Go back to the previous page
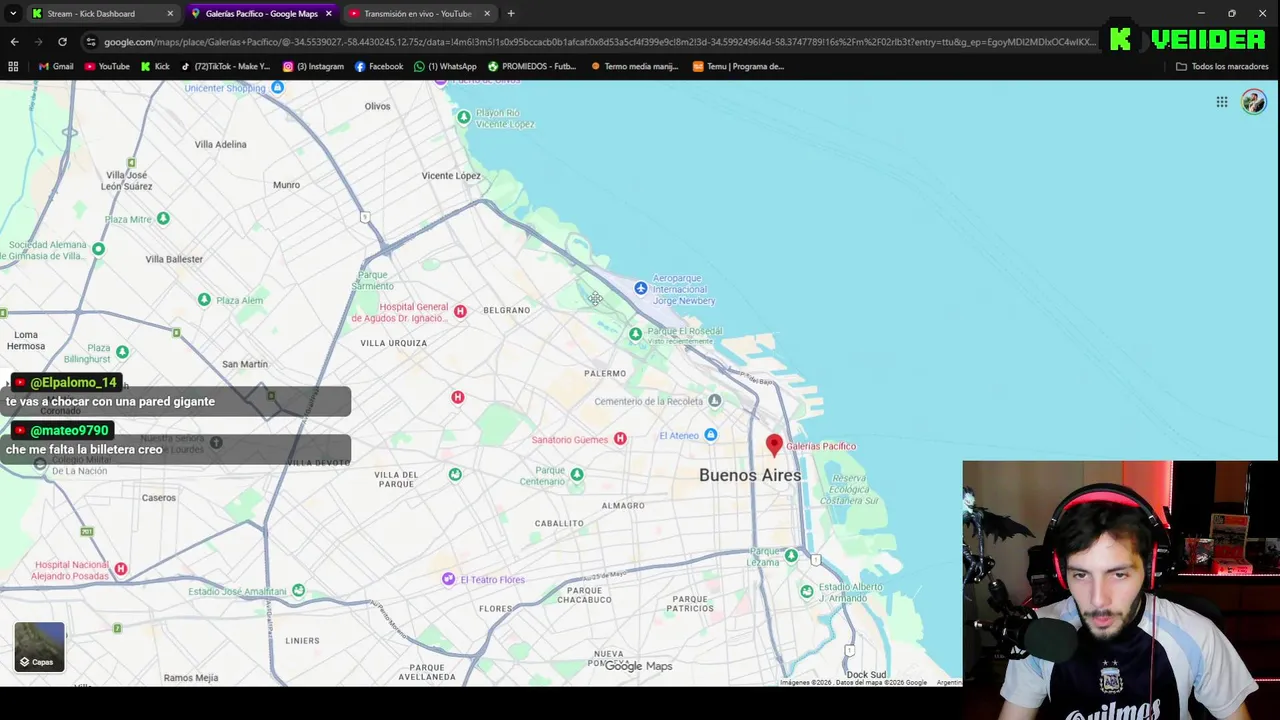Viewport: 1280px width, 720px height. [x=14, y=42]
